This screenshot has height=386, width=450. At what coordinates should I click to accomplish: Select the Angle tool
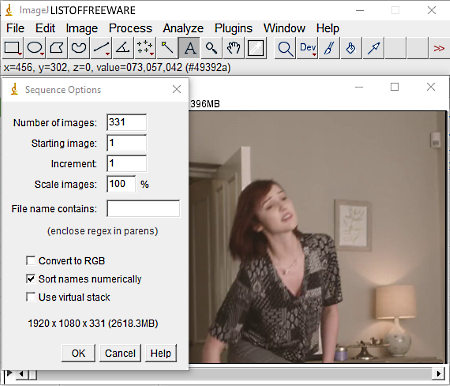tap(123, 48)
